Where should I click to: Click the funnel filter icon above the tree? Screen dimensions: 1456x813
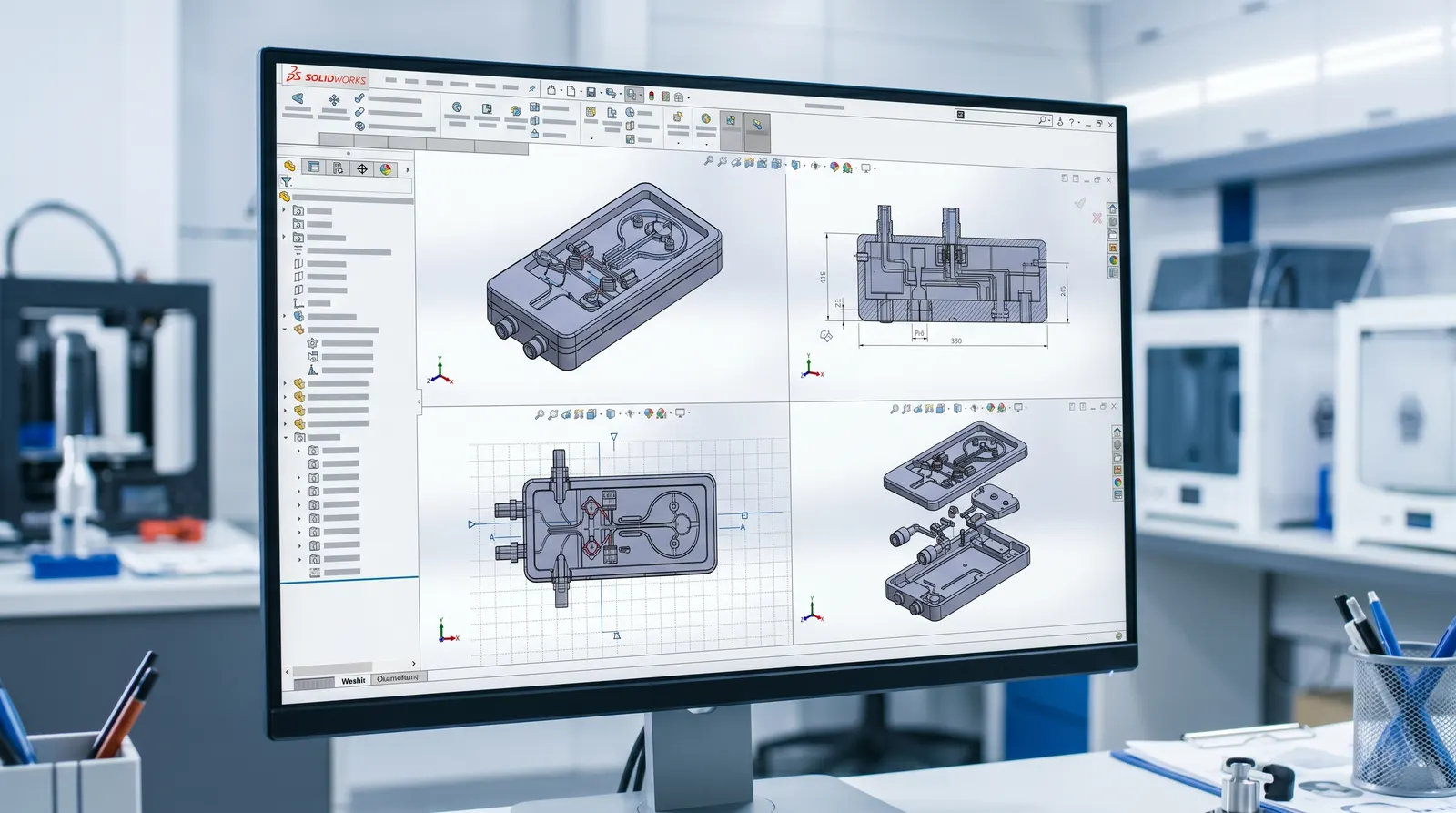point(286,181)
